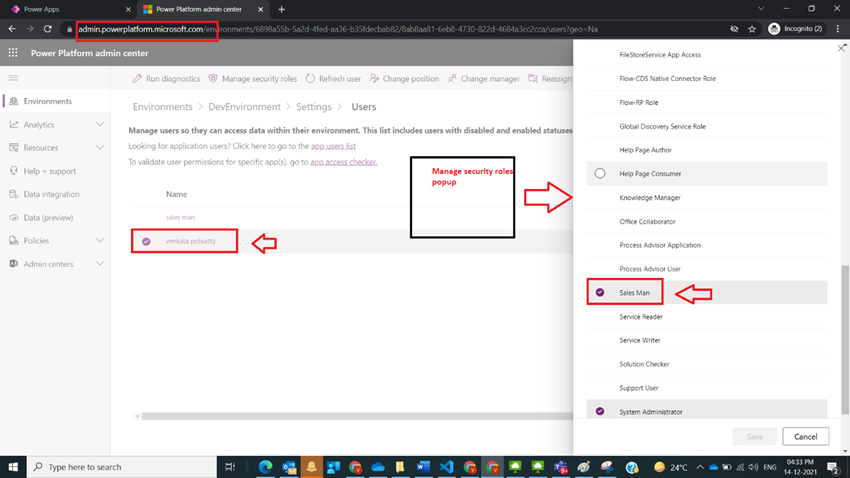
Task: Select the Office Collaborator role row
Action: 707,222
